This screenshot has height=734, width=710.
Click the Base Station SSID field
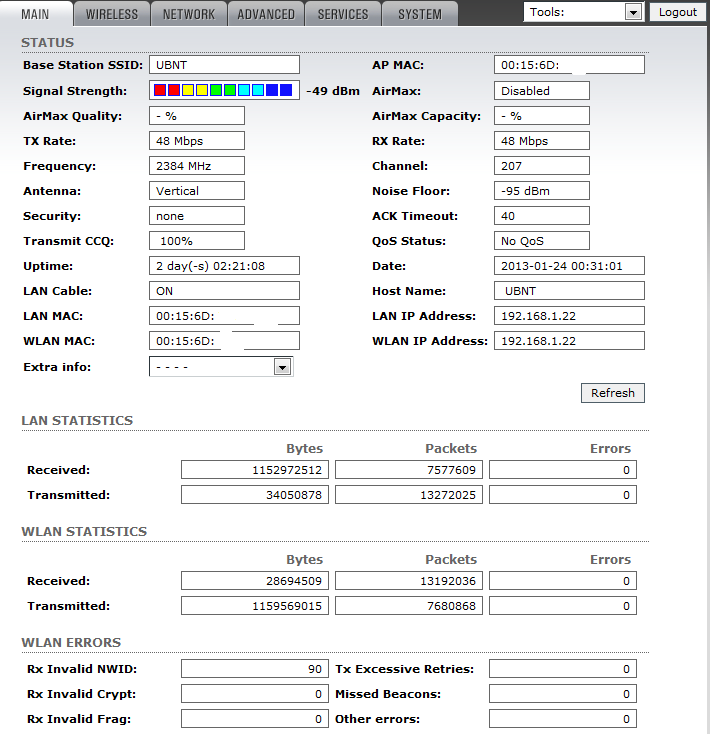point(224,65)
